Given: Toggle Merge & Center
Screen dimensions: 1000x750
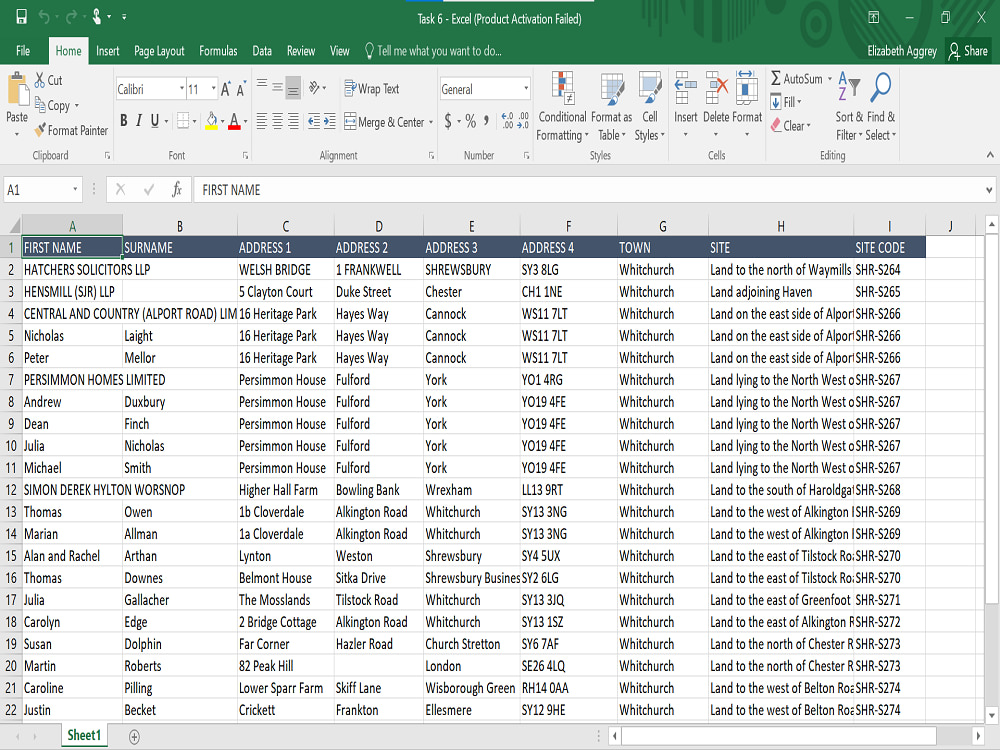Looking at the screenshot, I should pyautogui.click(x=384, y=122).
